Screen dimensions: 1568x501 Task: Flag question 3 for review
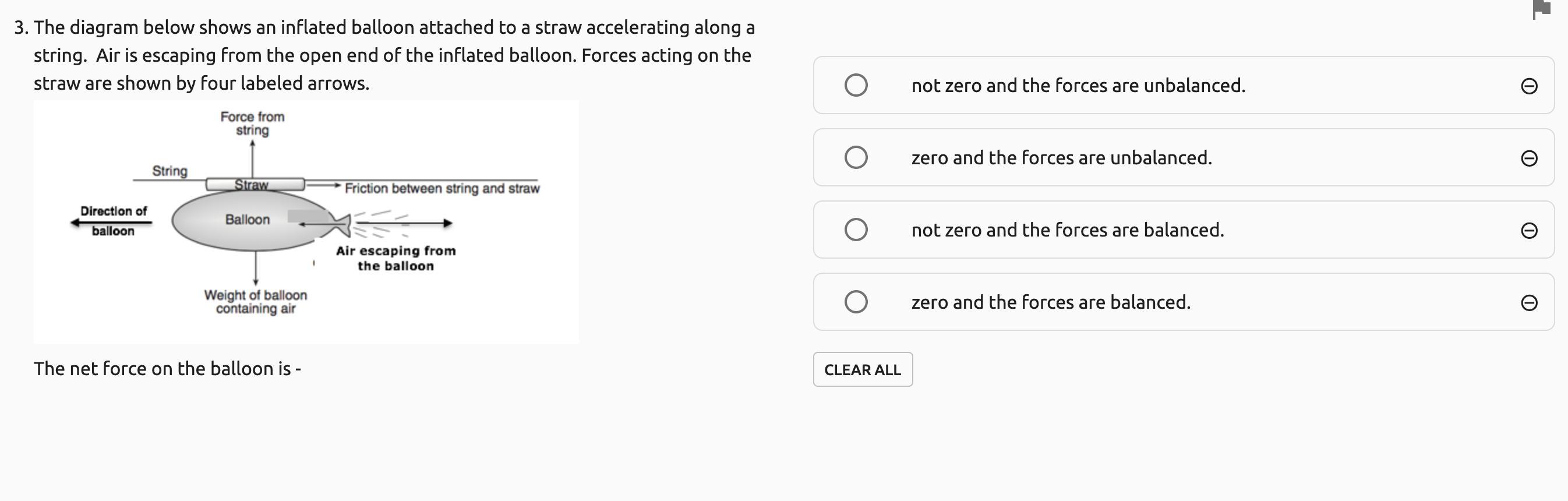pyautogui.click(x=1541, y=10)
